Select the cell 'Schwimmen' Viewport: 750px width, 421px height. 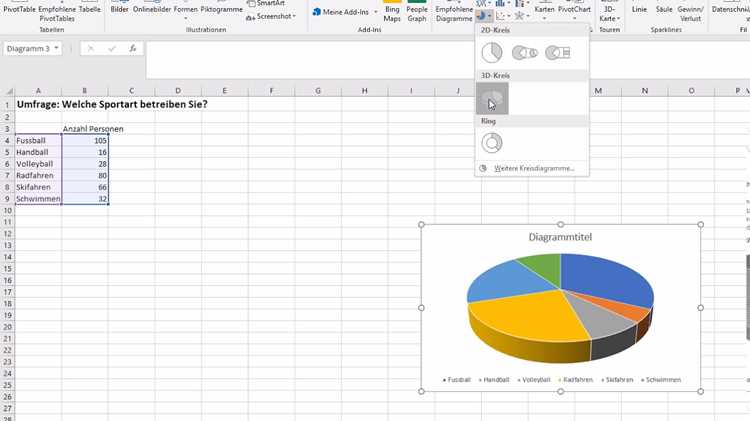tap(38, 199)
